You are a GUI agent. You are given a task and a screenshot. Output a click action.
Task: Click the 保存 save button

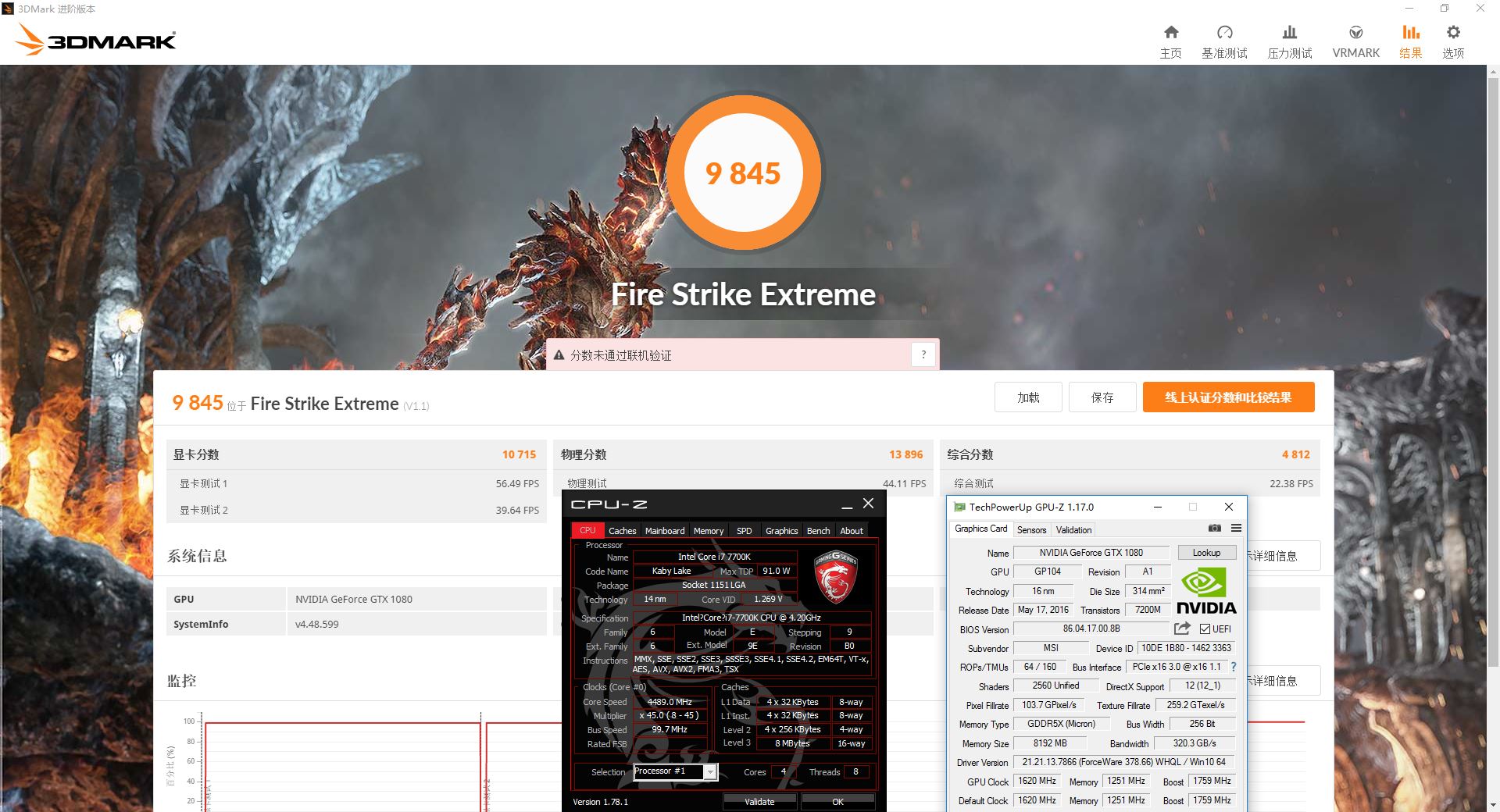point(1102,397)
